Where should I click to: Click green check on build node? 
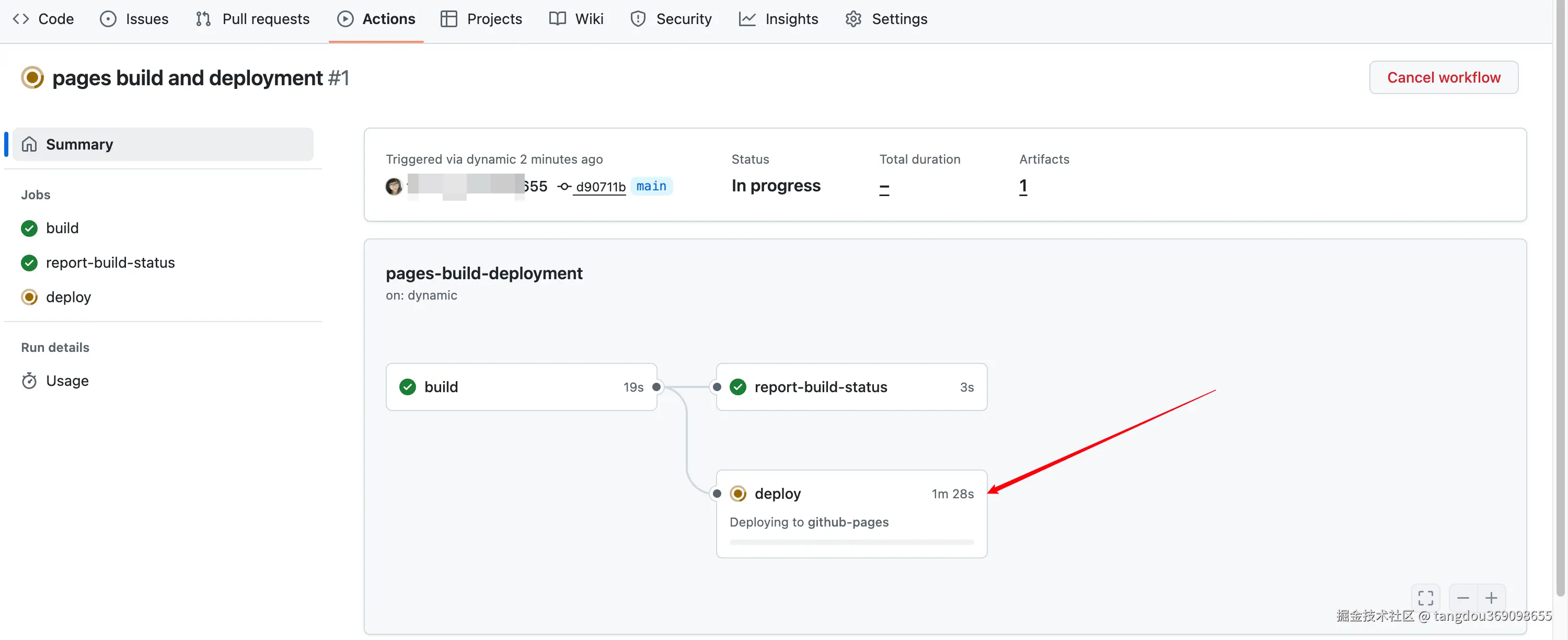click(407, 387)
